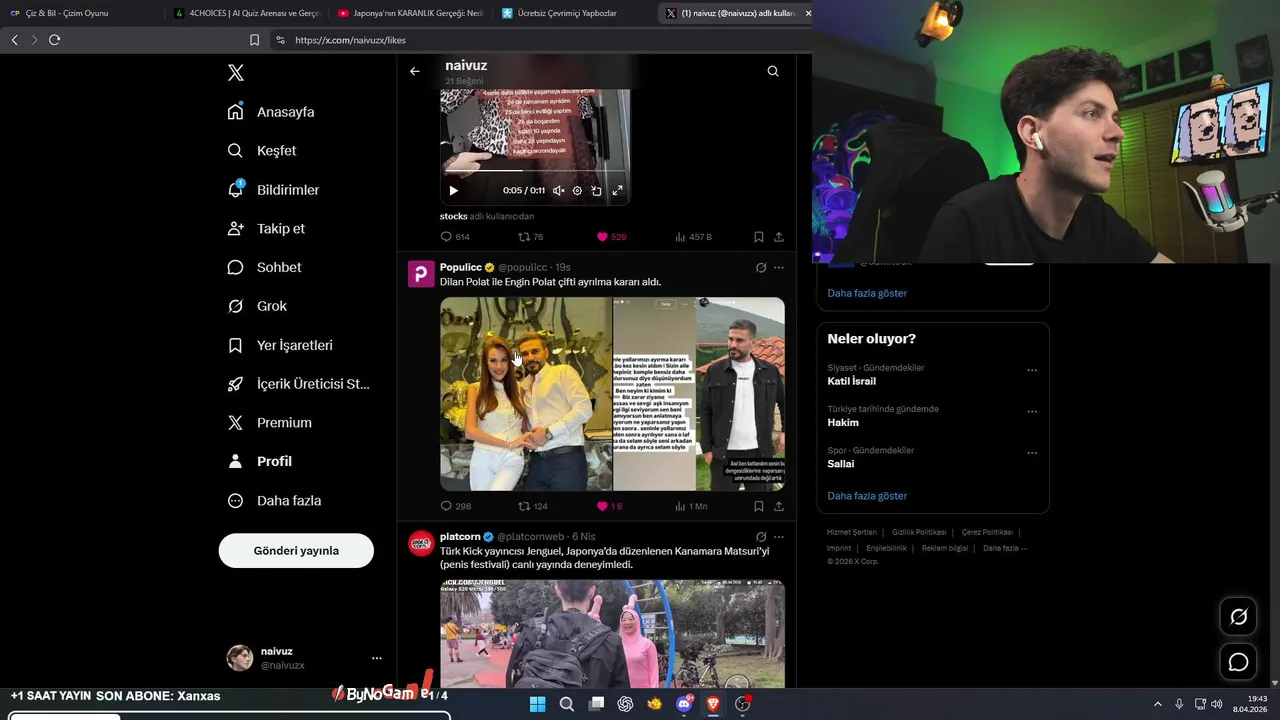Bookmark the stocks video post

[x=758, y=237]
